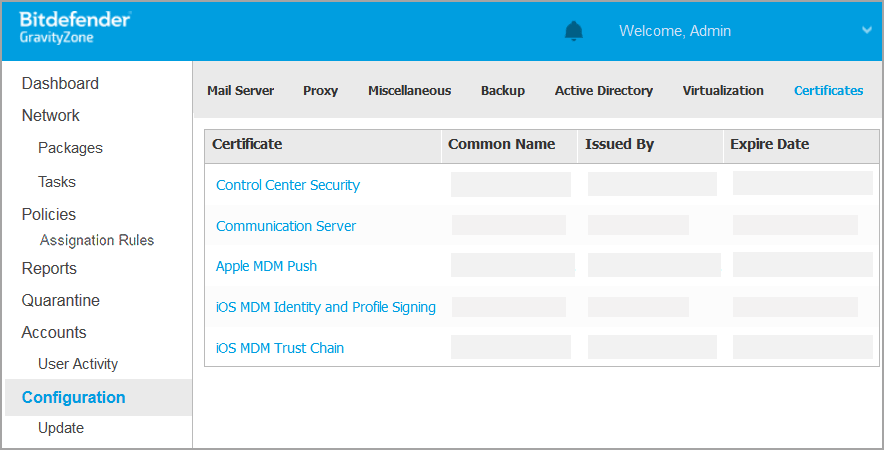Open the Communication Server certificate link
This screenshot has width=884, height=450.
(286, 226)
